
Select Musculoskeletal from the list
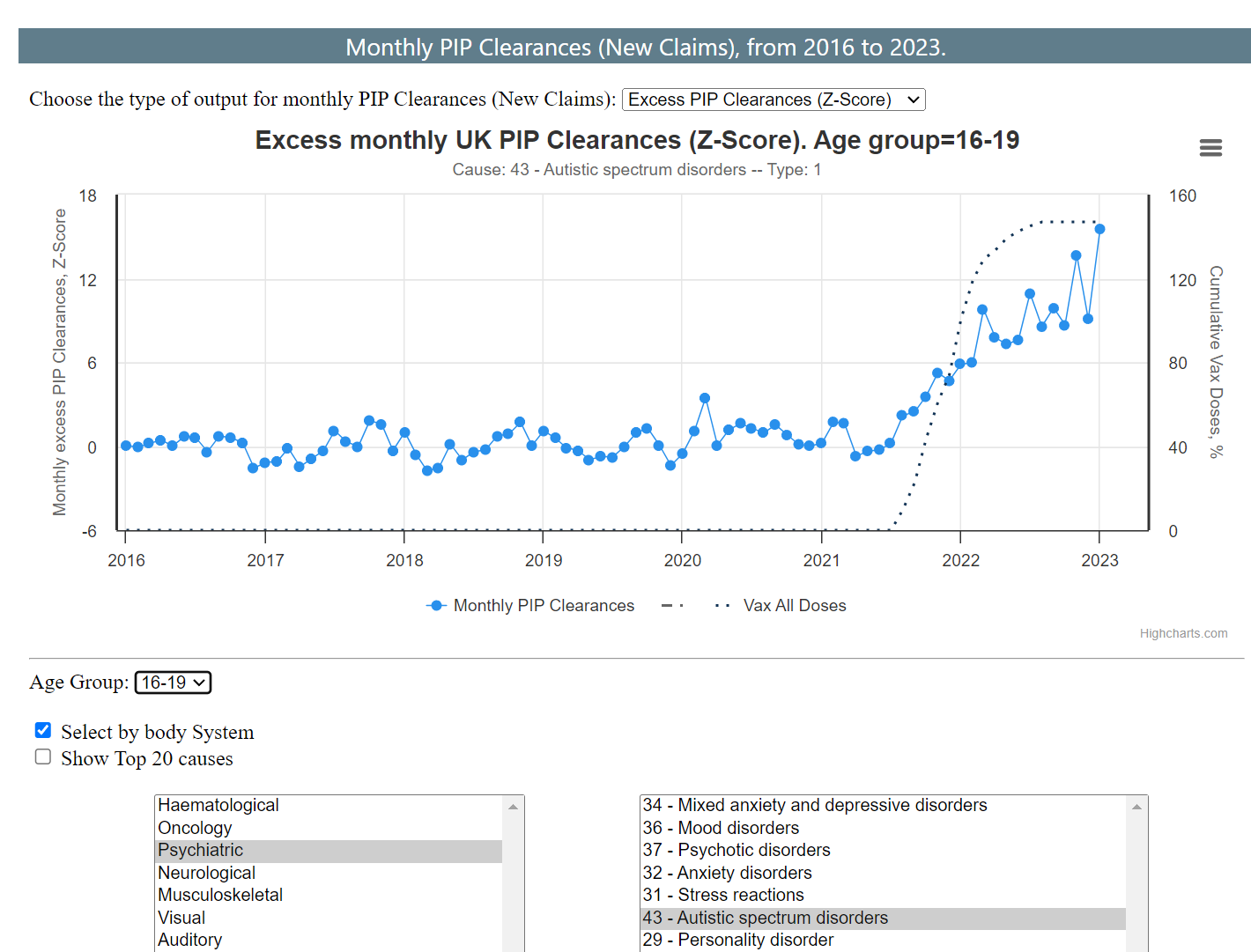click(220, 895)
